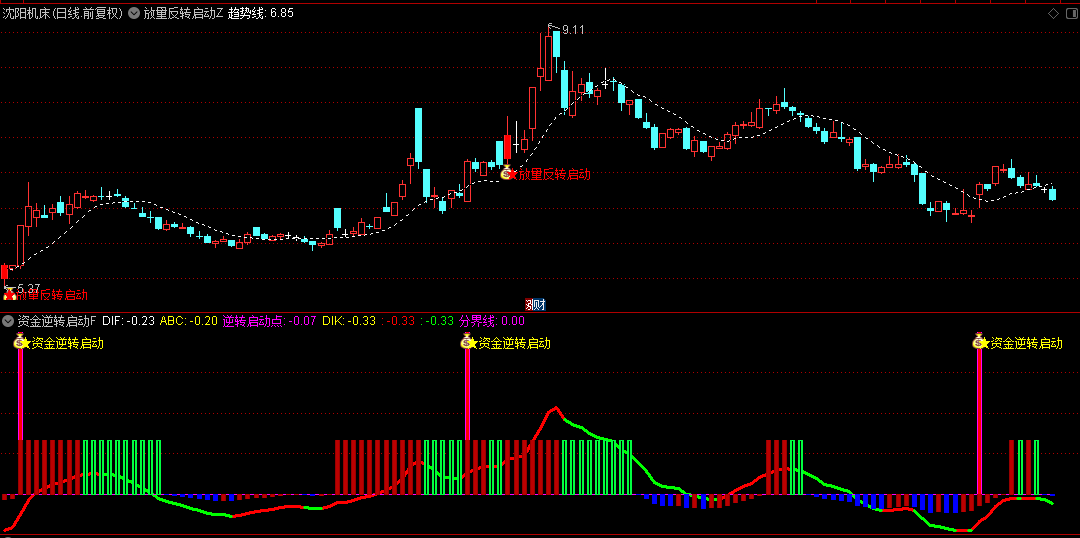Click the red -0.33 value
The height and width of the screenshot is (538, 1080).
coord(399,320)
